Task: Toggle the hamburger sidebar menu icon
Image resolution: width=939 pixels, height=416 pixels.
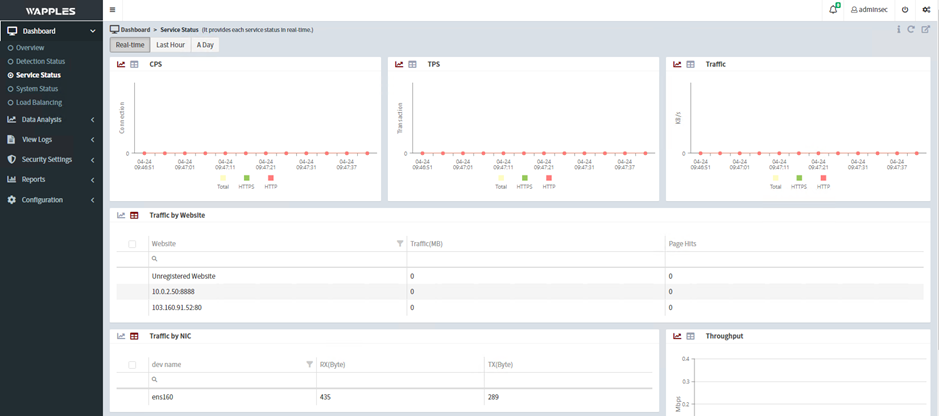Action: coord(112,10)
